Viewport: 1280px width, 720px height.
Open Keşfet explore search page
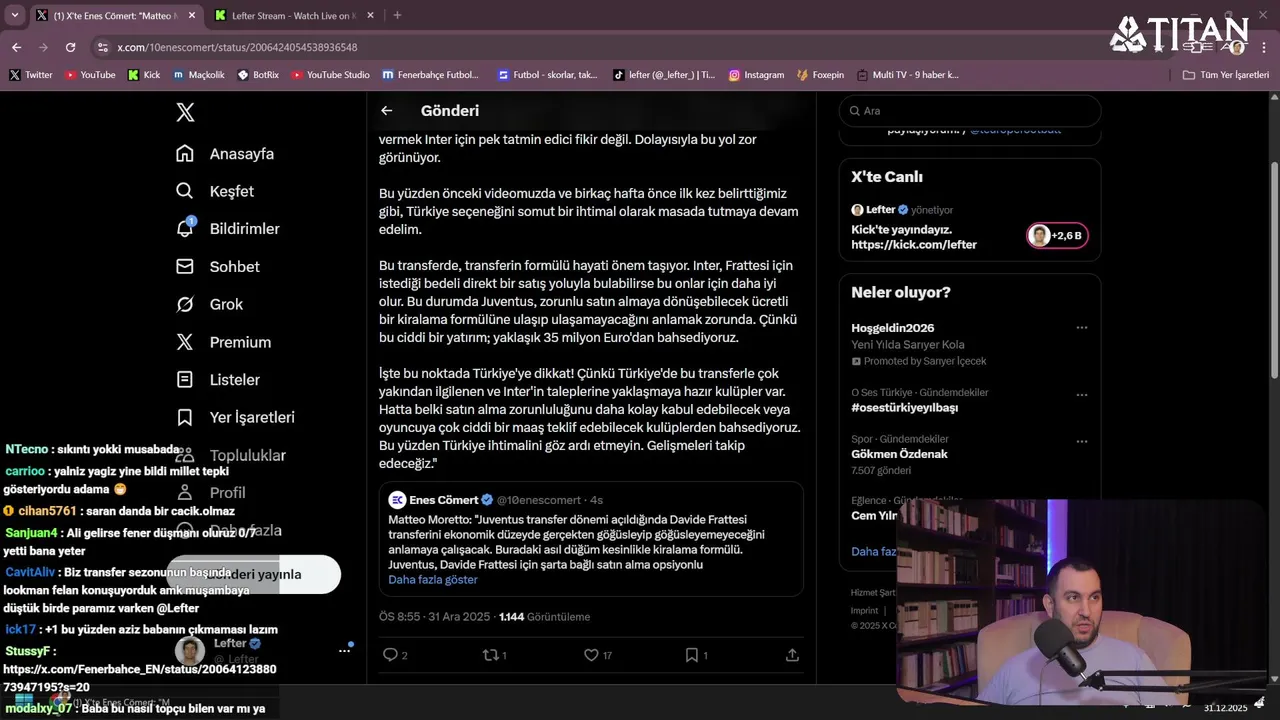coord(215,191)
